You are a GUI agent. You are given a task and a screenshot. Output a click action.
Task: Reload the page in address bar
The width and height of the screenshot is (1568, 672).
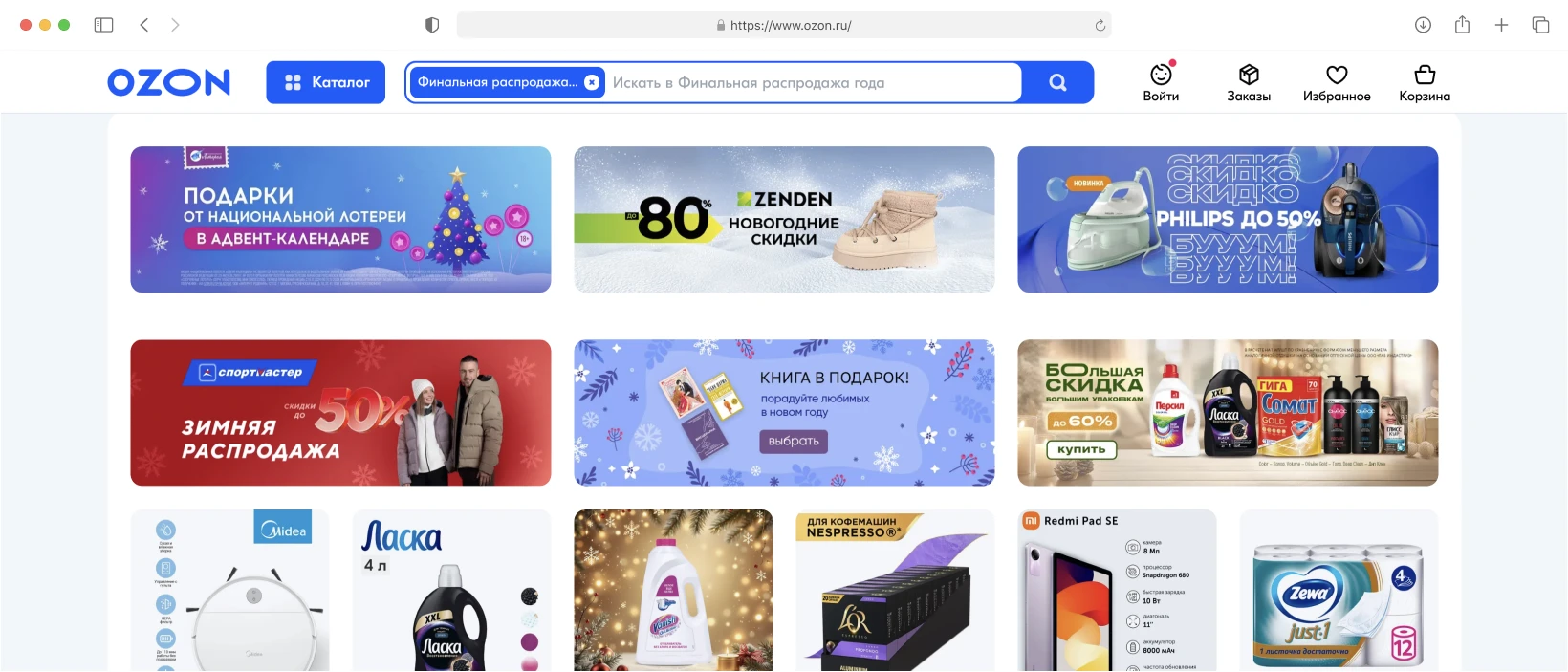coord(1100,26)
